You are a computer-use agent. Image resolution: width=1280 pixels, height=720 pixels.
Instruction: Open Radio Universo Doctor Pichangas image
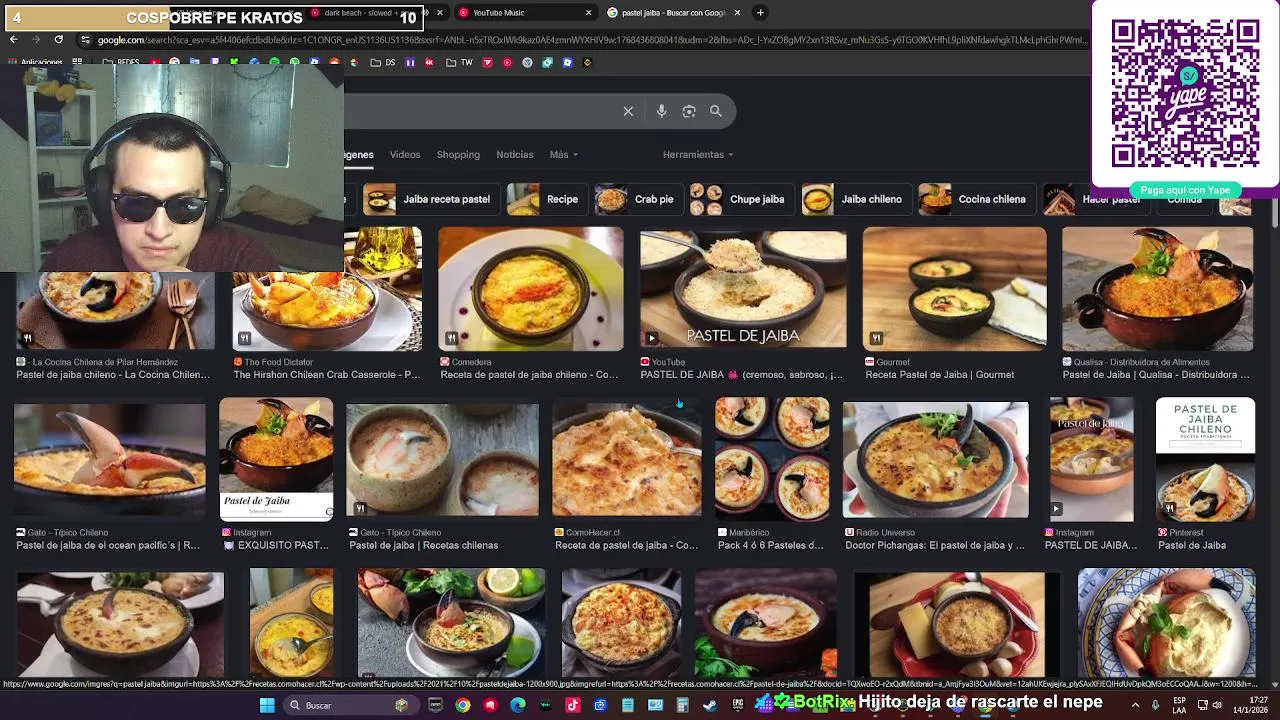pyautogui.click(x=936, y=460)
